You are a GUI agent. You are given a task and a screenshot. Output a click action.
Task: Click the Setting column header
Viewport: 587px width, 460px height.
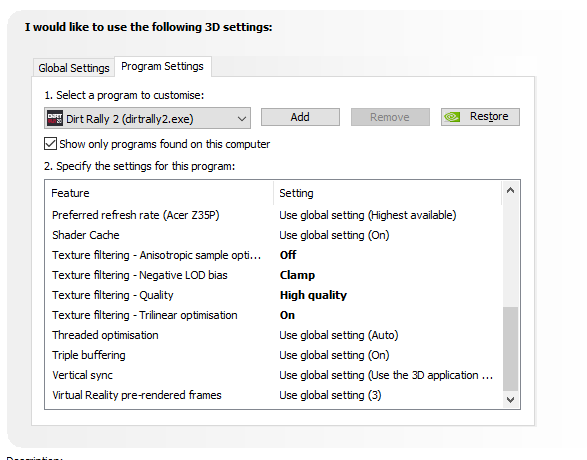coord(387,193)
